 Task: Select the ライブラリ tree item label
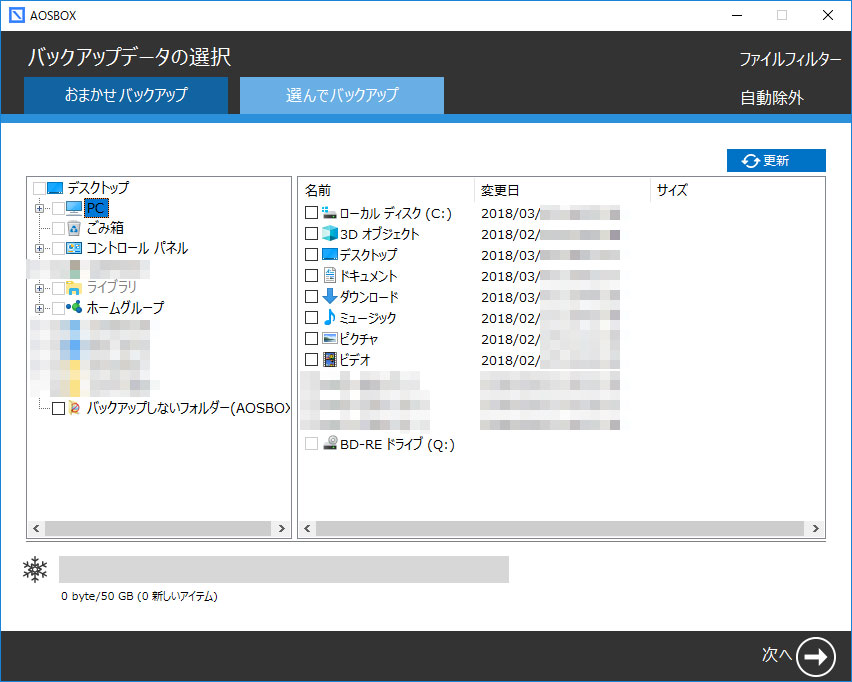pos(111,287)
